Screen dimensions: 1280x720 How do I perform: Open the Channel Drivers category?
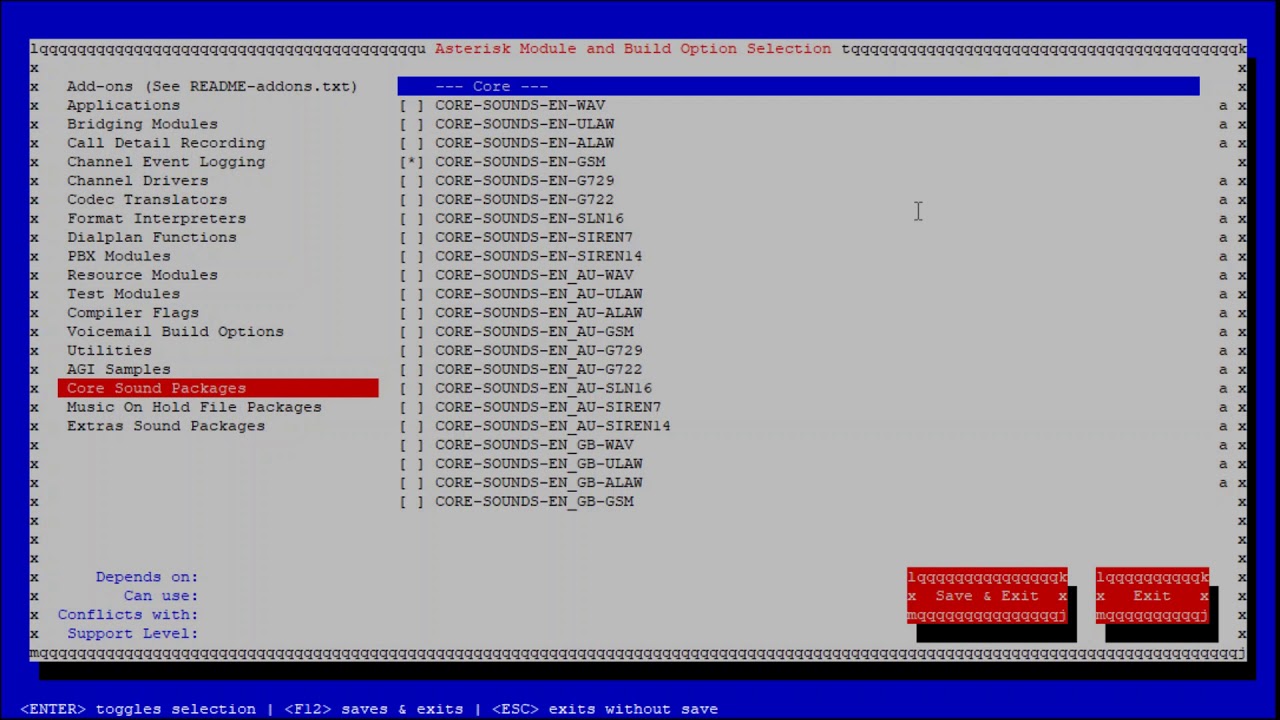coord(138,181)
